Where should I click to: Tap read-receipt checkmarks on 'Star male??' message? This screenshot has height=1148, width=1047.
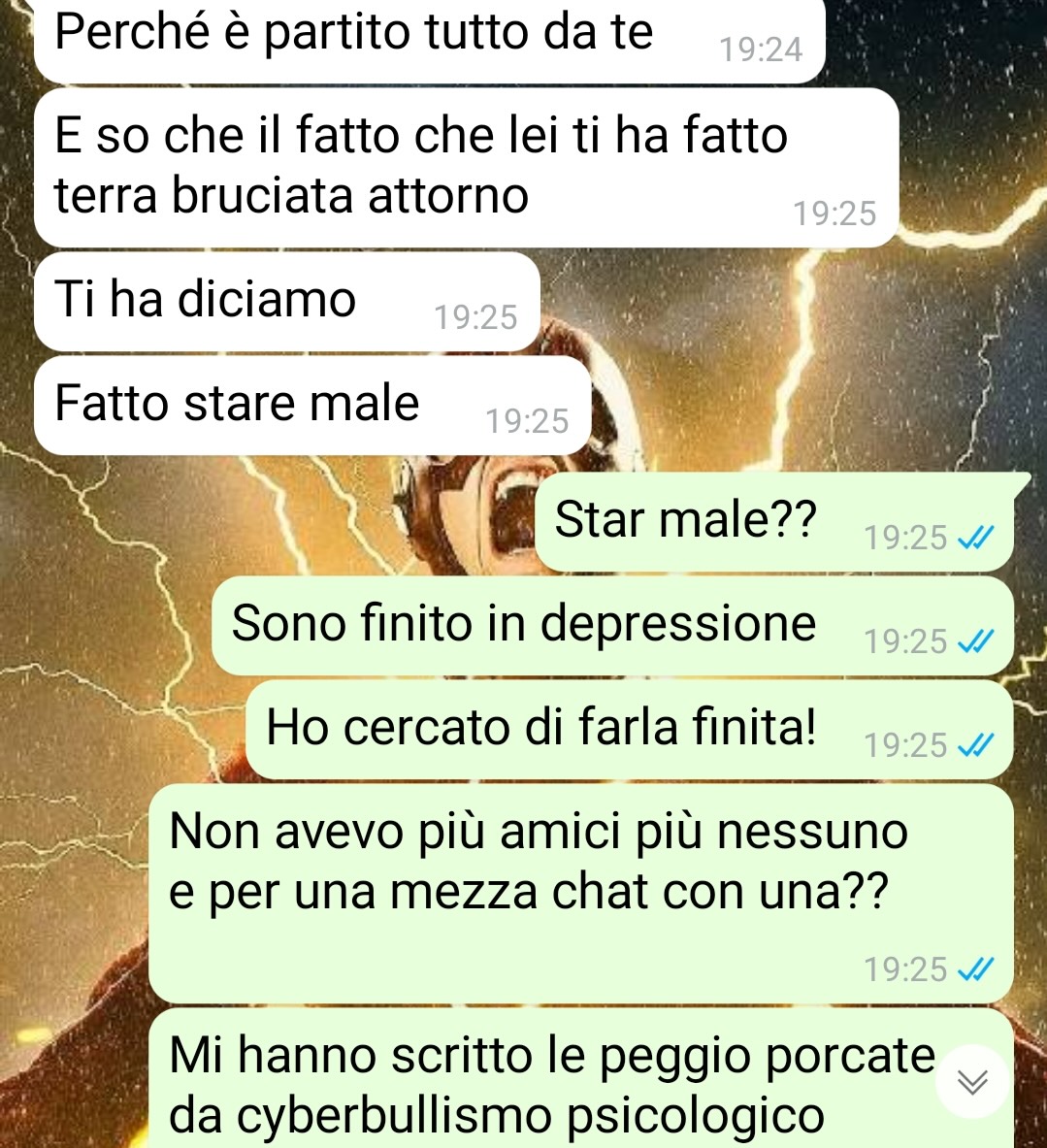point(976,539)
